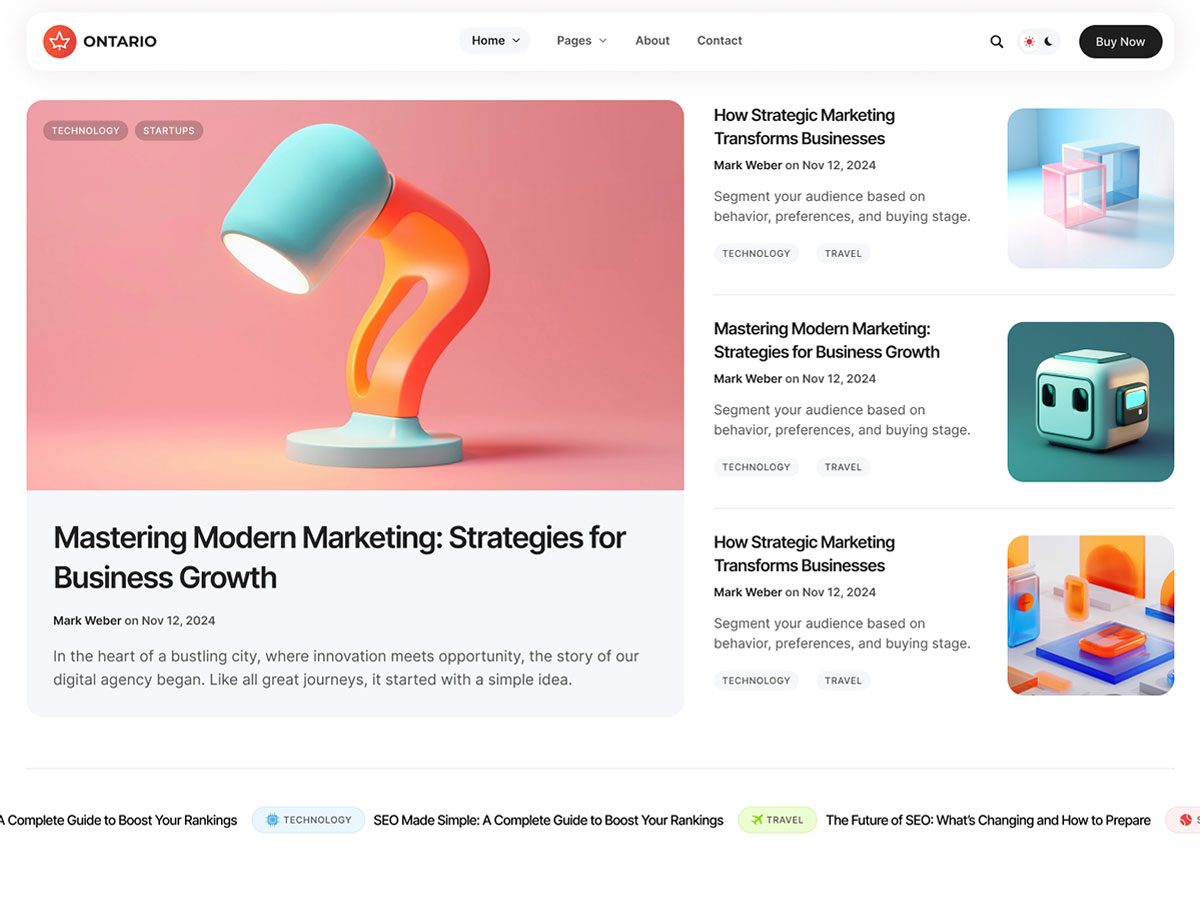Click the red badge icon at ticker end
This screenshot has height=900, width=1200.
click(1186, 820)
